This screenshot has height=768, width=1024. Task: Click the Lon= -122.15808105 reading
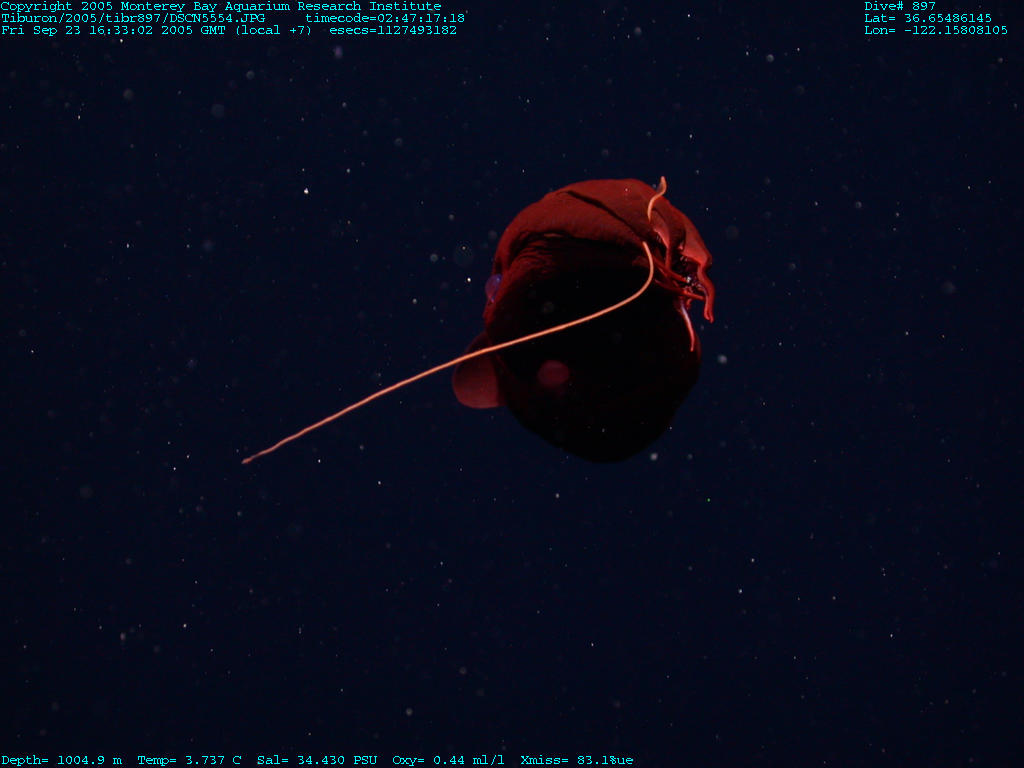point(936,30)
